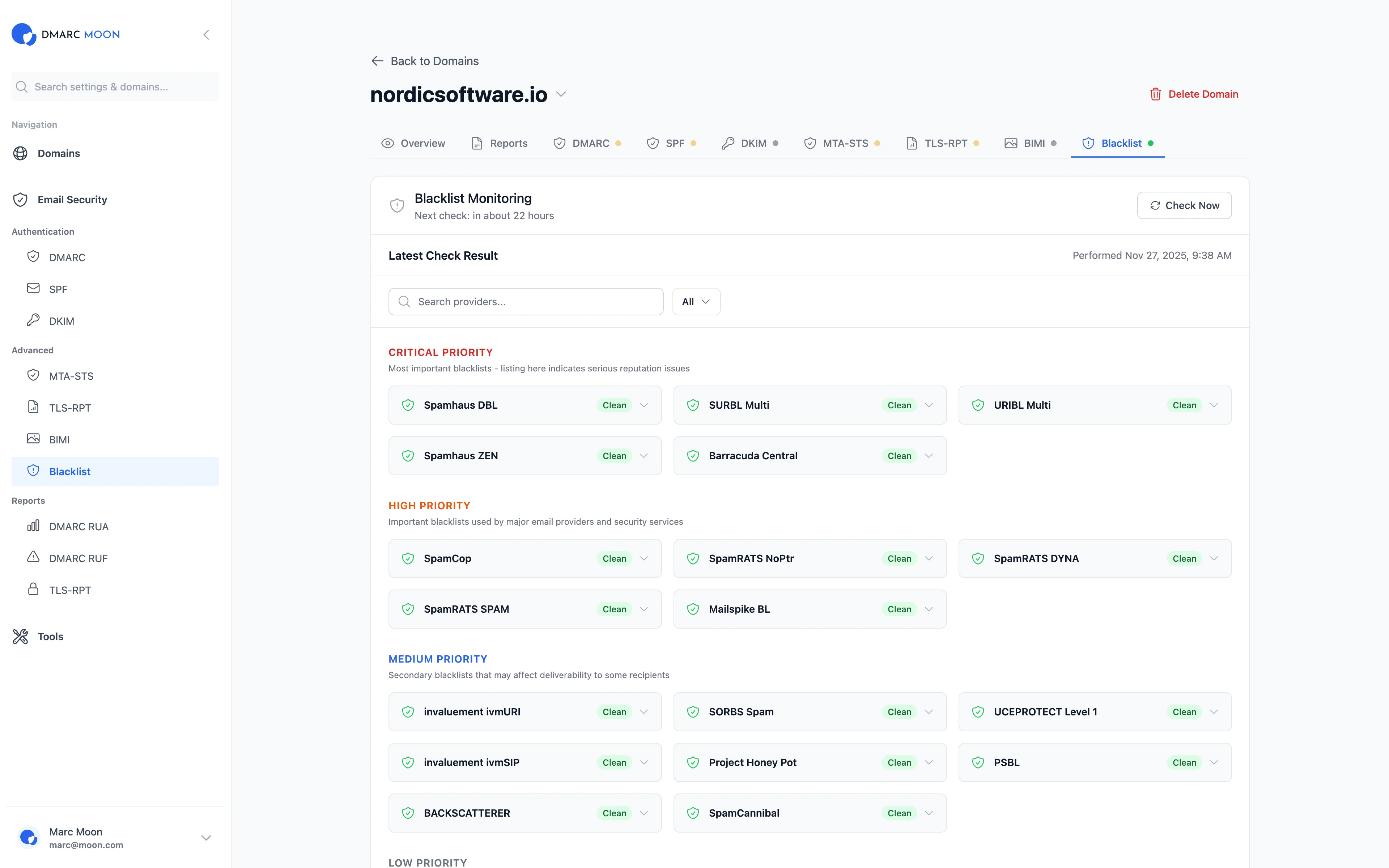Click the Email Security shield icon
The image size is (1389, 868).
(x=20, y=199)
